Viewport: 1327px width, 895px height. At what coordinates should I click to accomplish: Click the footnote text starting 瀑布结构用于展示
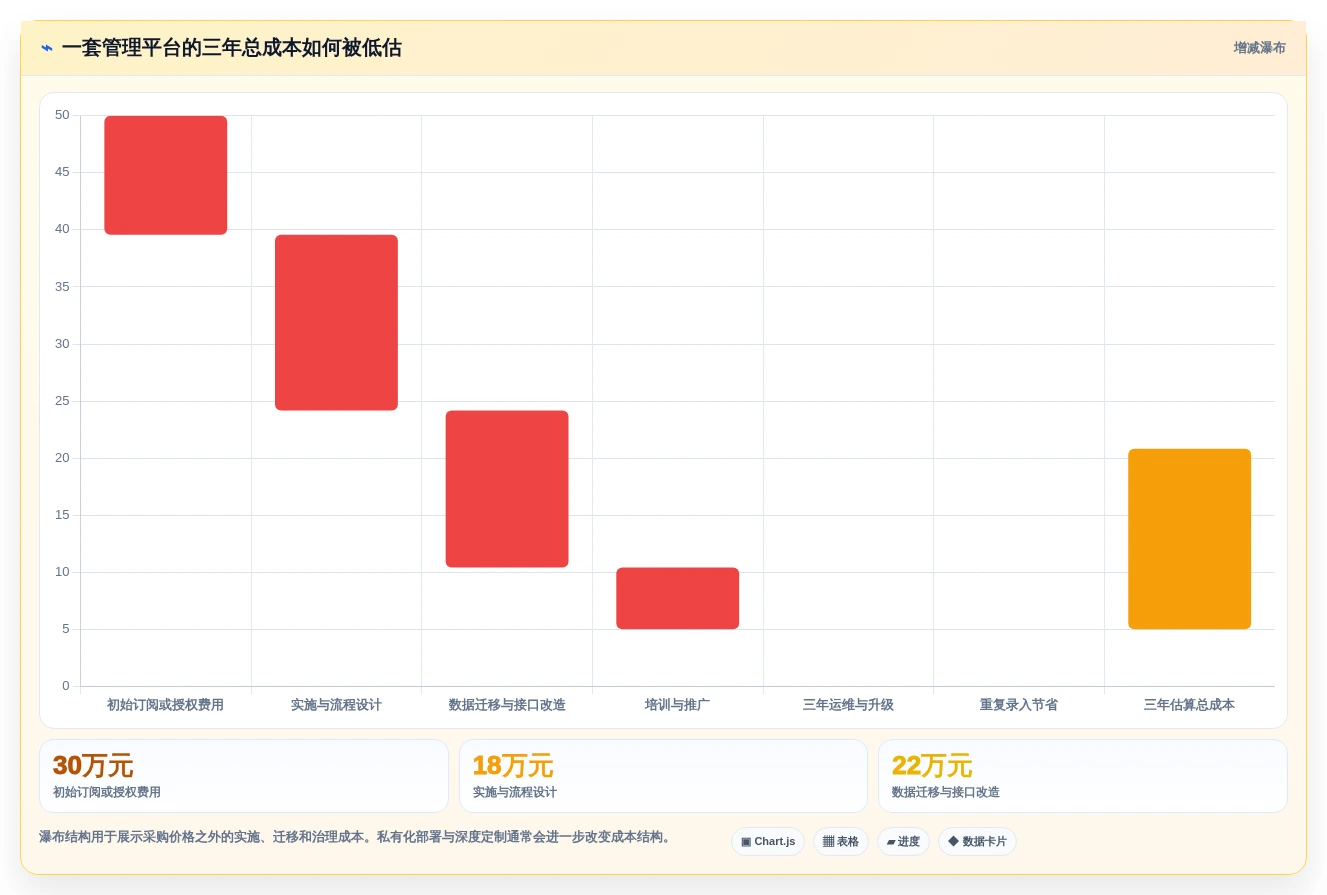pyautogui.click(x=355, y=837)
